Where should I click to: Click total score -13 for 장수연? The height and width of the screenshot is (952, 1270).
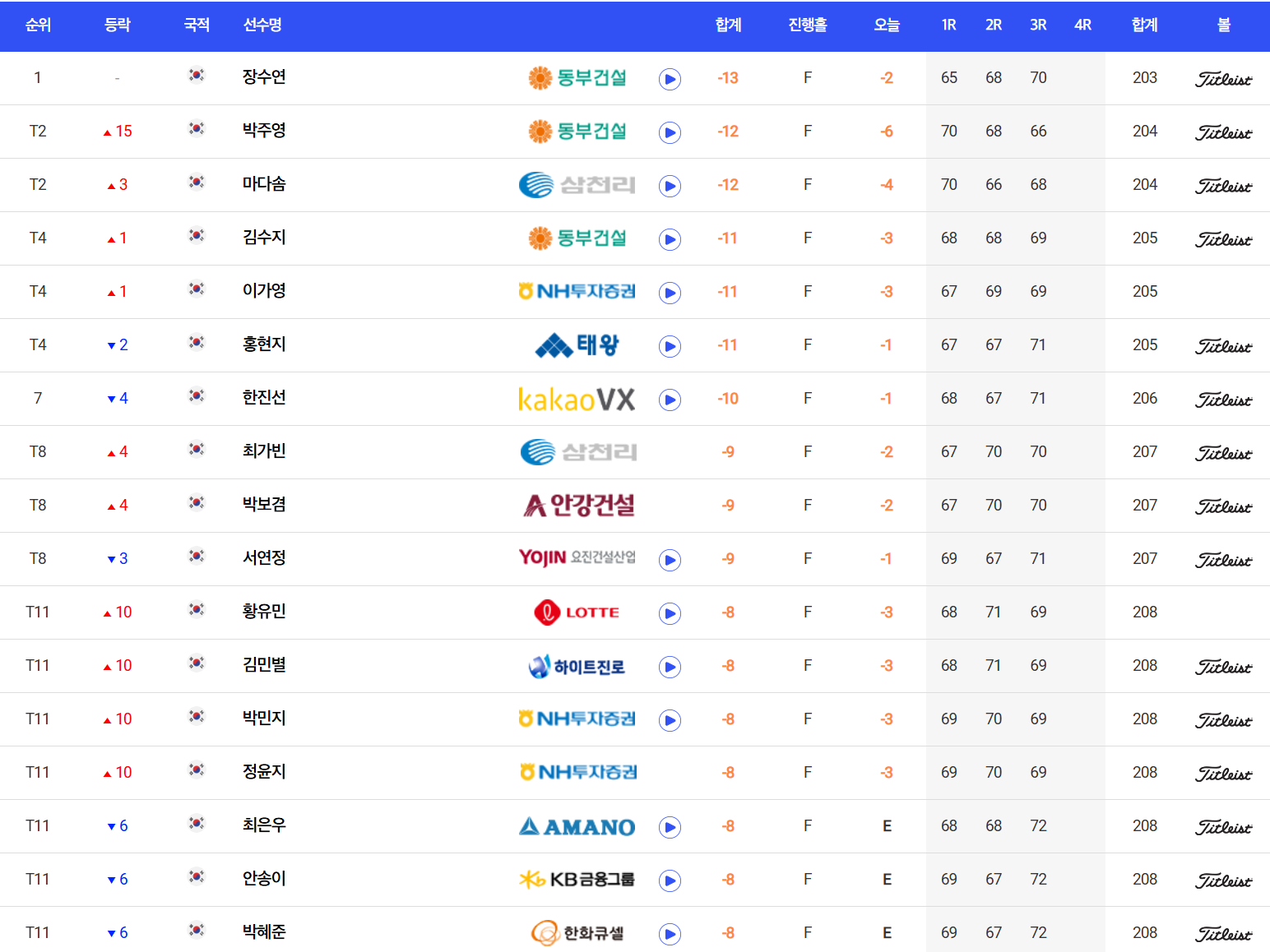click(x=728, y=78)
